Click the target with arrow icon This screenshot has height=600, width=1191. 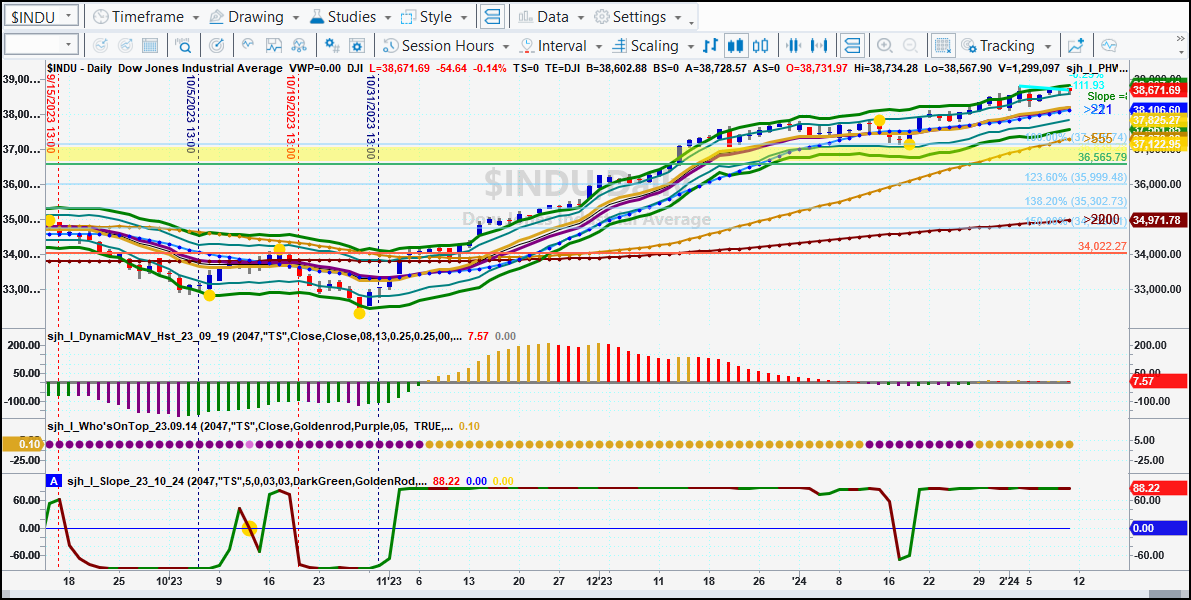click(216, 46)
